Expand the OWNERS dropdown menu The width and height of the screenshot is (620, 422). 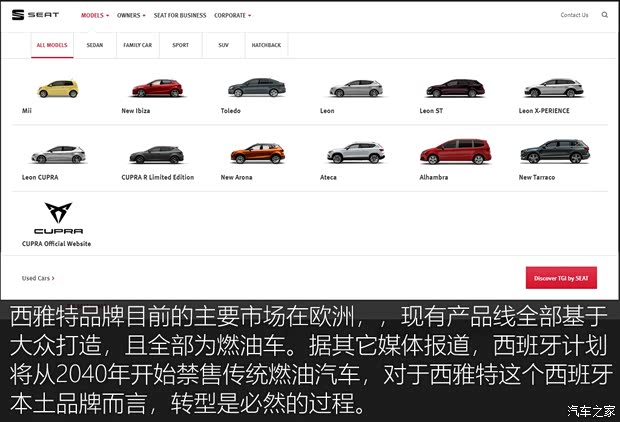coord(131,15)
